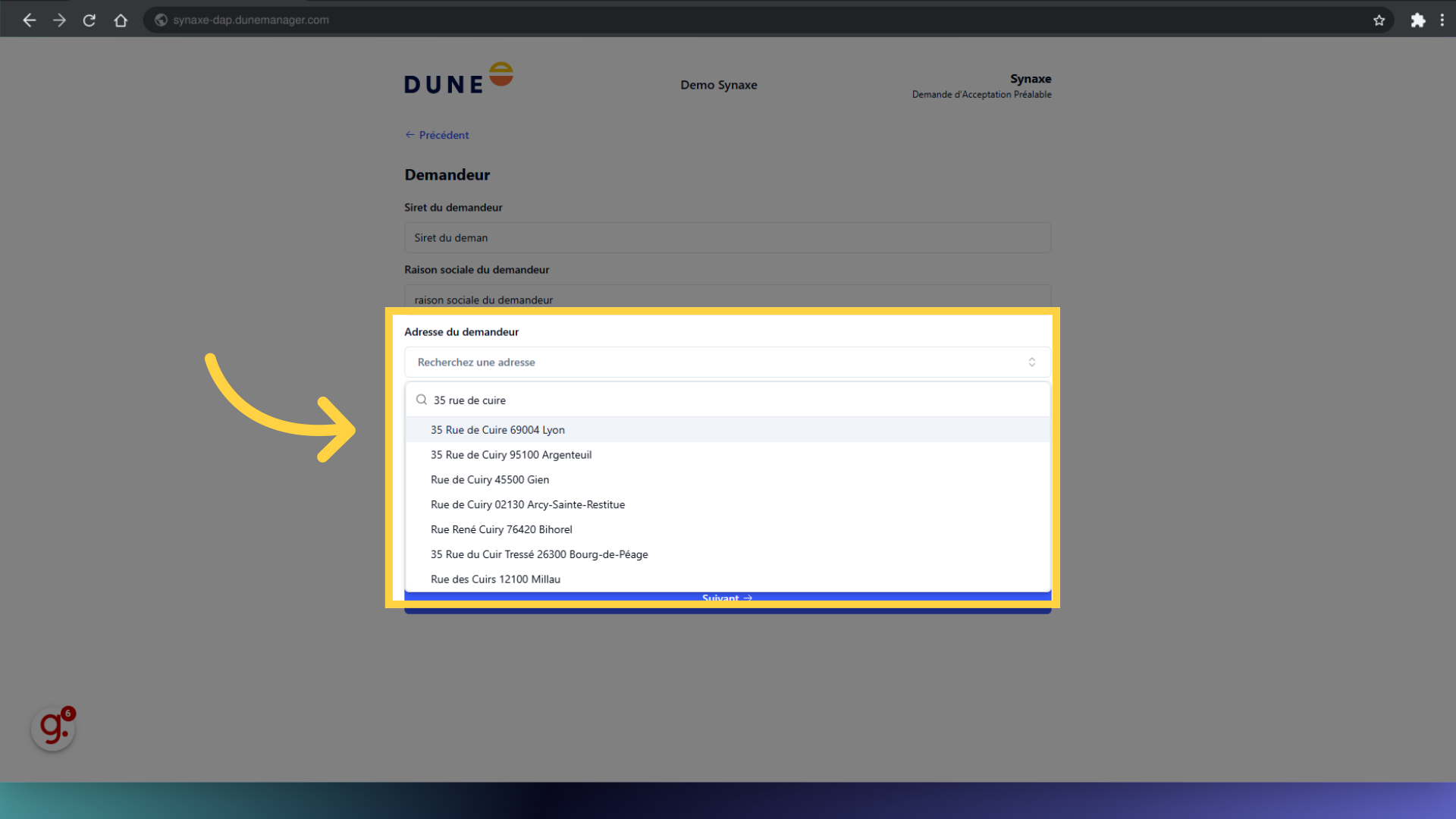1456x819 pixels.
Task: Choose Rue de Cuiry 45500 Gien
Action: point(489,480)
